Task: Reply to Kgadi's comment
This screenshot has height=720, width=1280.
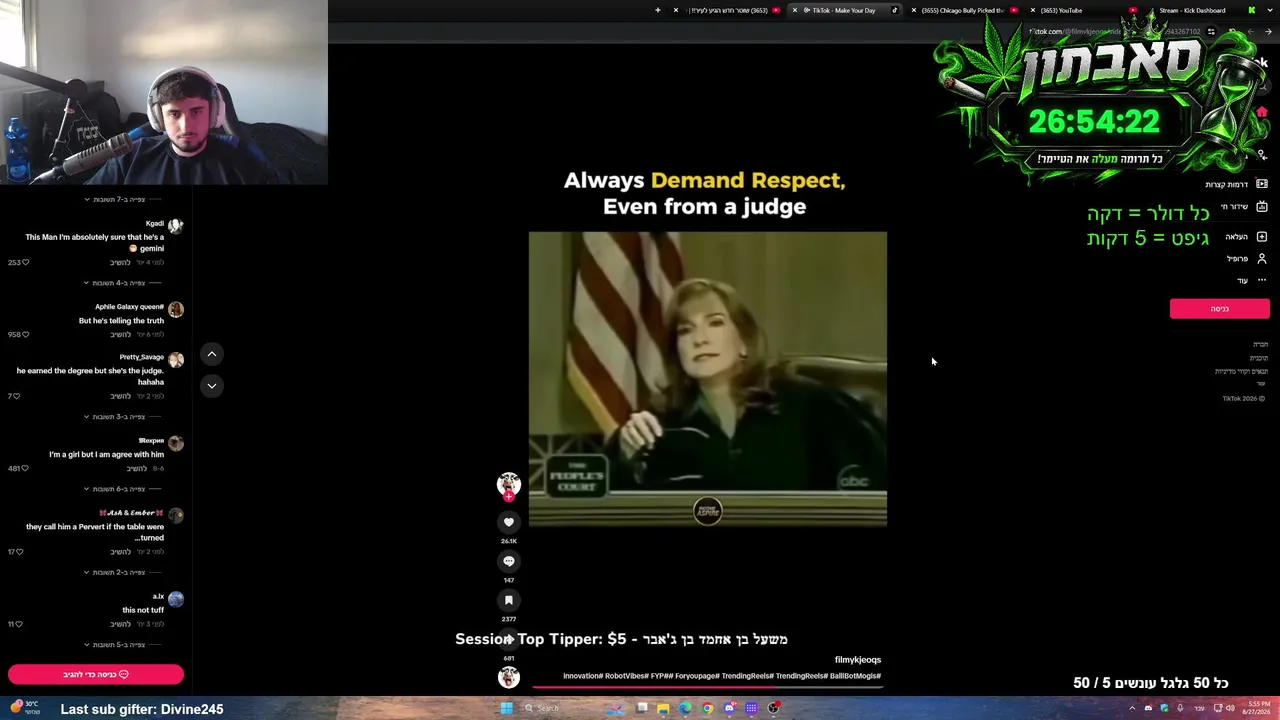Action: (x=120, y=262)
